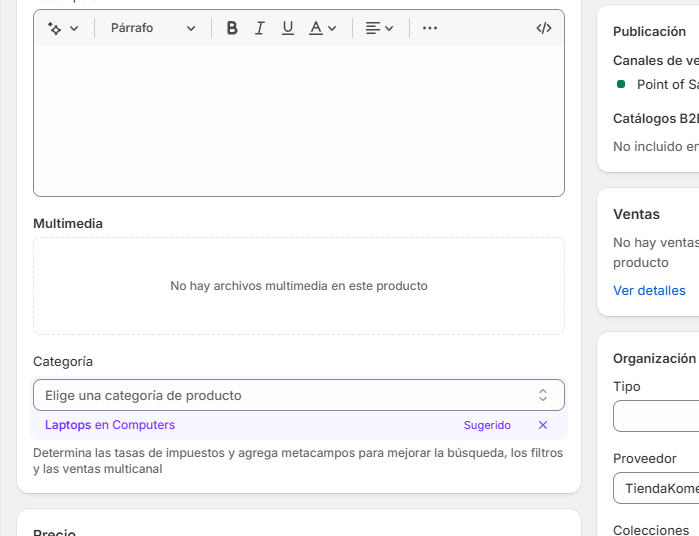Click the Tipo input field

[x=656, y=416]
